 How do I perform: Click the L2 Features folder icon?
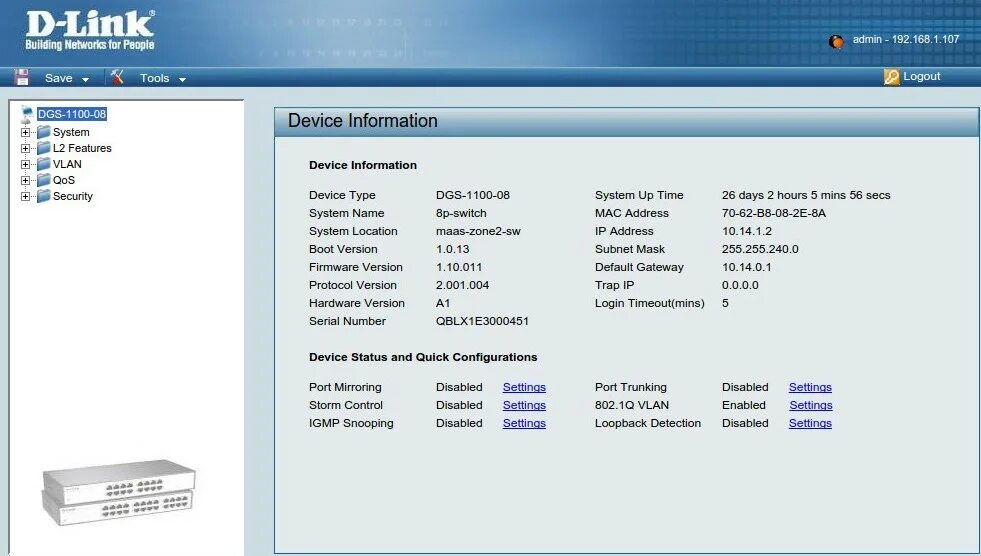click(43, 148)
